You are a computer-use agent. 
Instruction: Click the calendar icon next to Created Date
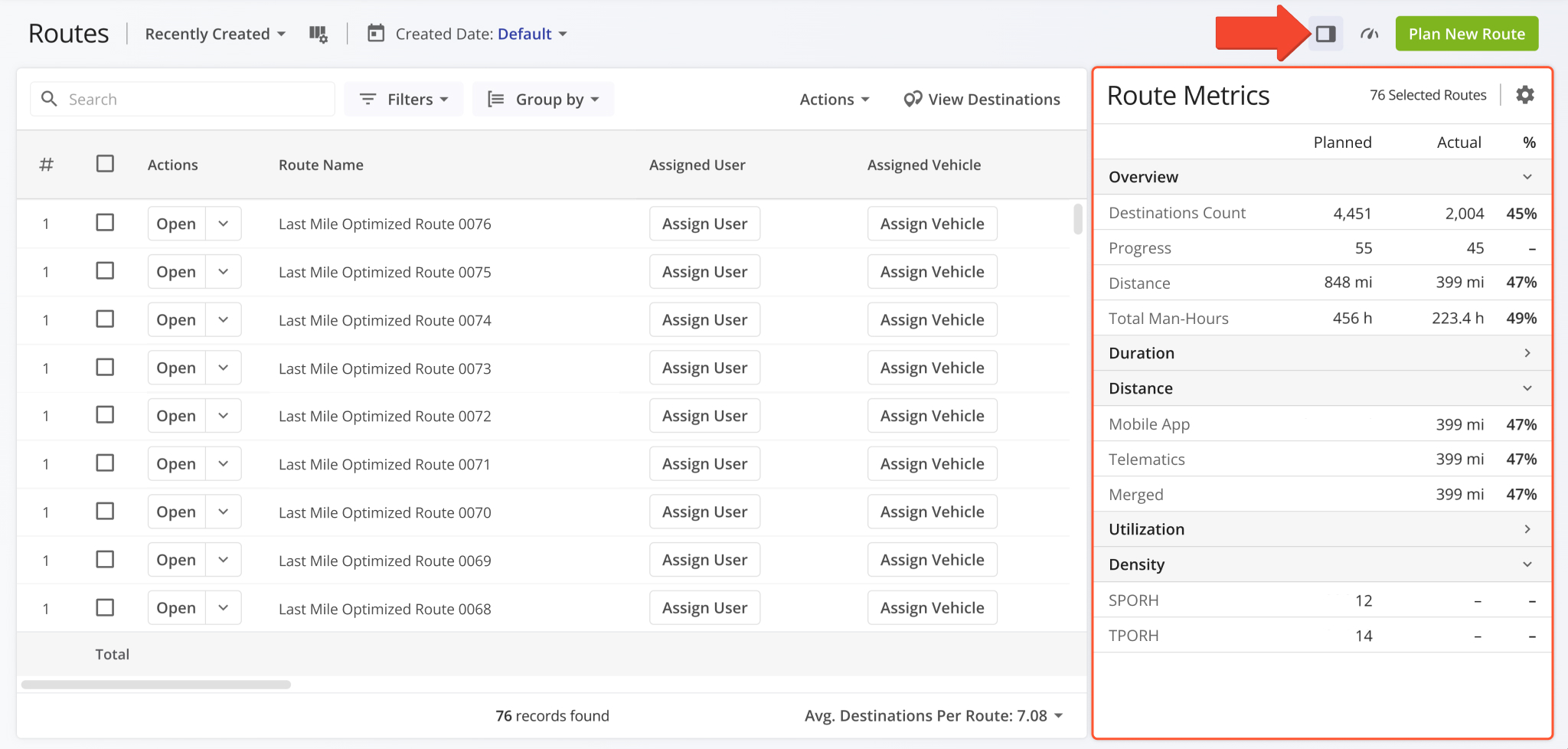(x=375, y=34)
